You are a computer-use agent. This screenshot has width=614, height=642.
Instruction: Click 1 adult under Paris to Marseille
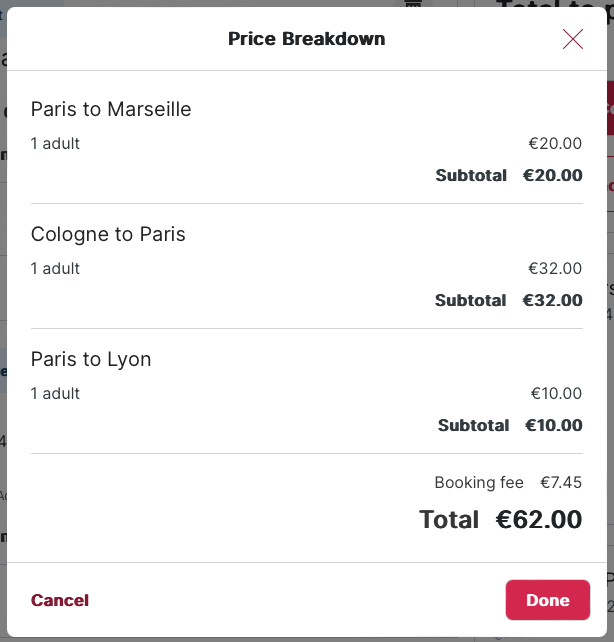tap(55, 144)
